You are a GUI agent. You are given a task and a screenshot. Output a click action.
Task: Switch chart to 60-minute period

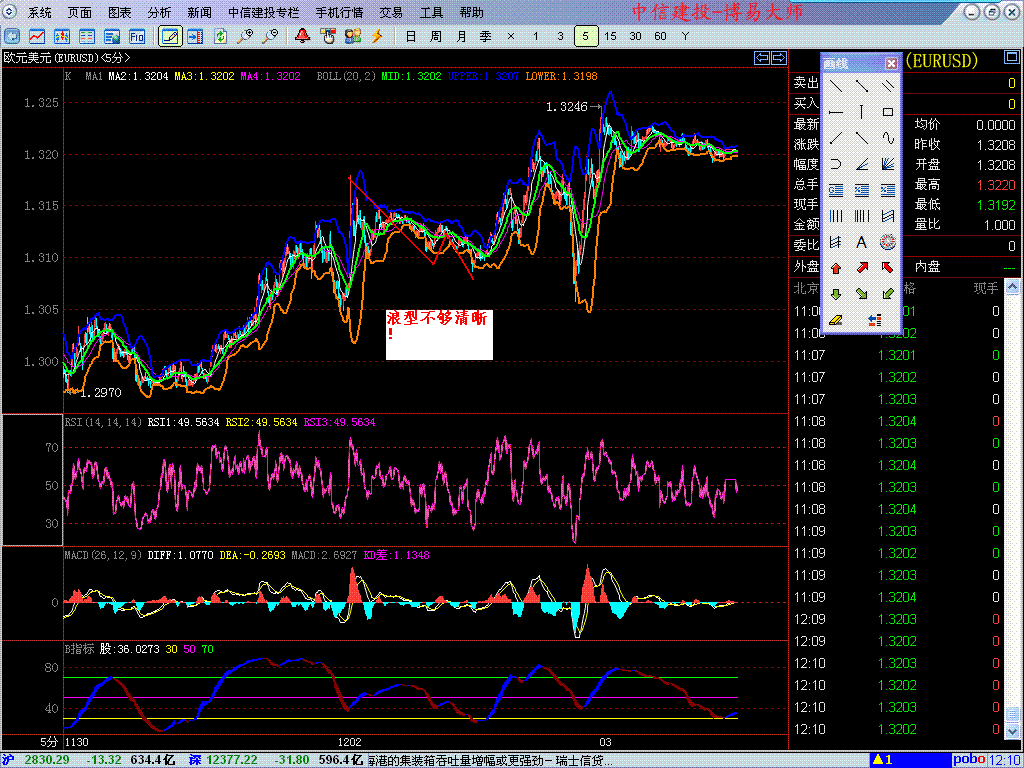tap(660, 36)
